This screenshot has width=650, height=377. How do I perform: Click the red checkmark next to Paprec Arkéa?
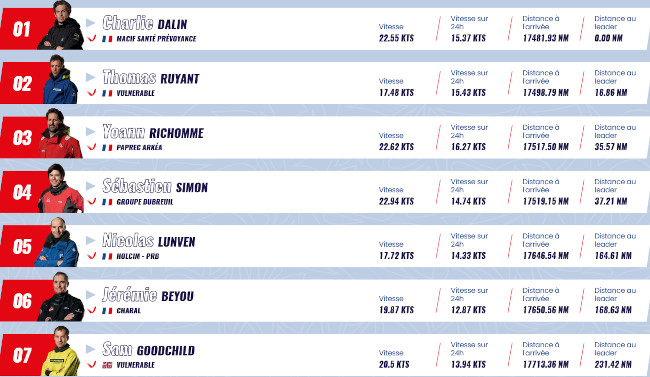92,147
